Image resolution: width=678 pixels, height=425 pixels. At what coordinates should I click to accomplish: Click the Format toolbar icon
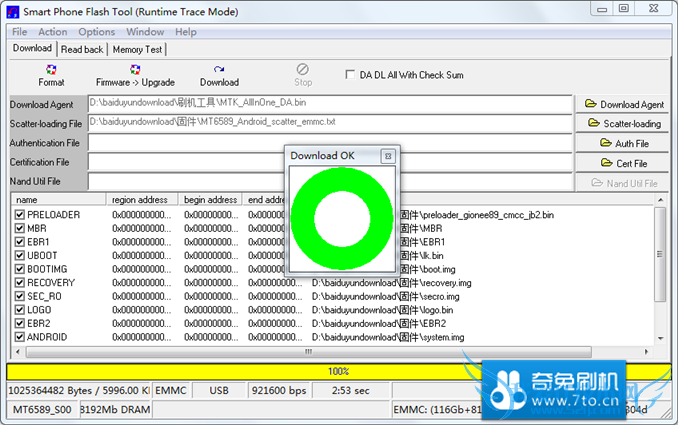51,75
